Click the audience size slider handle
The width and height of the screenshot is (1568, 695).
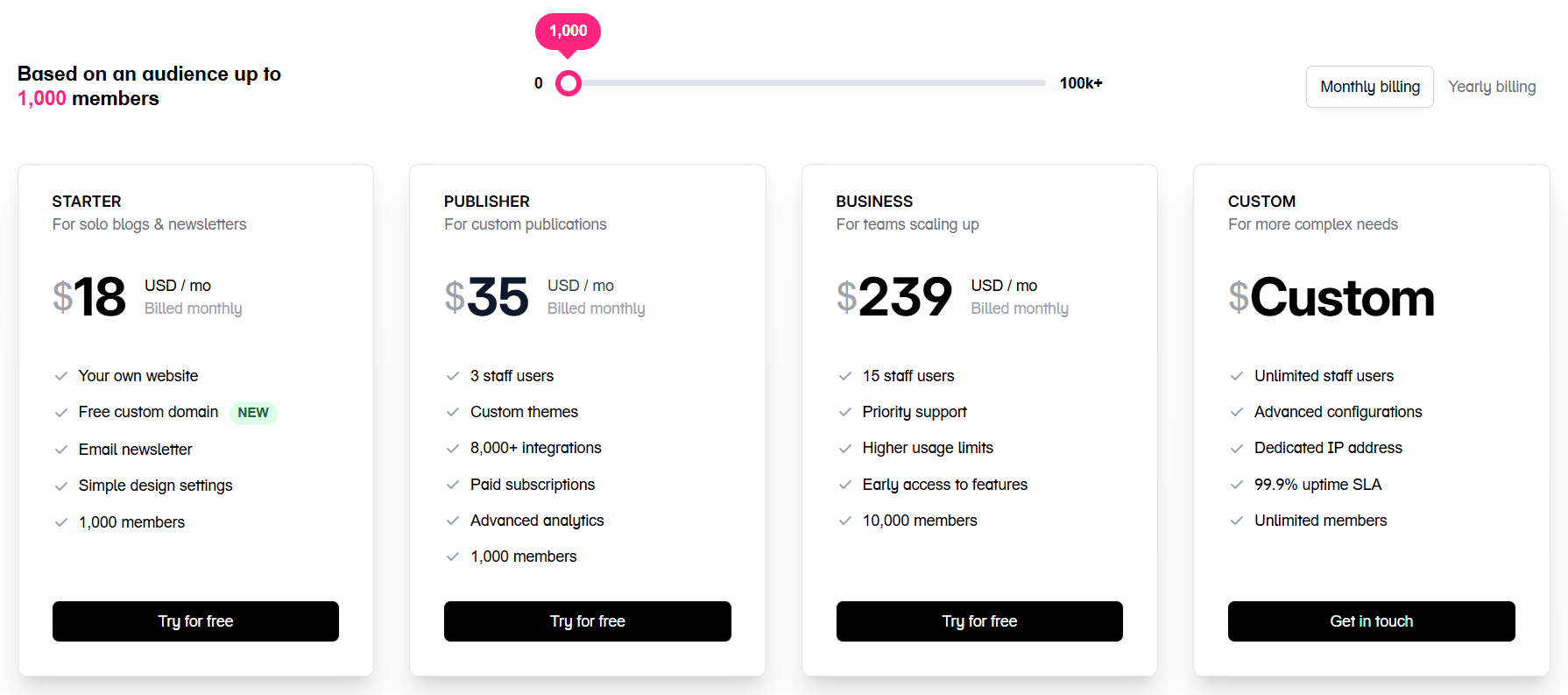(x=569, y=83)
